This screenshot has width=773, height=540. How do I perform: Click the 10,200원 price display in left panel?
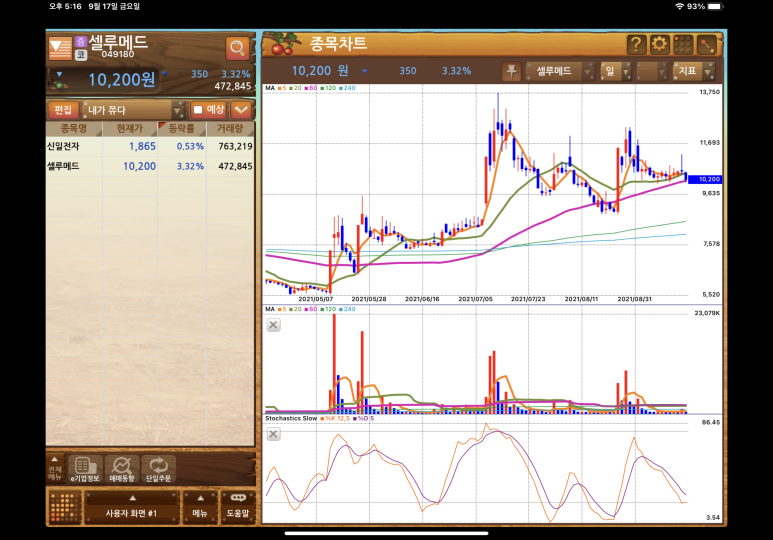click(x=122, y=79)
